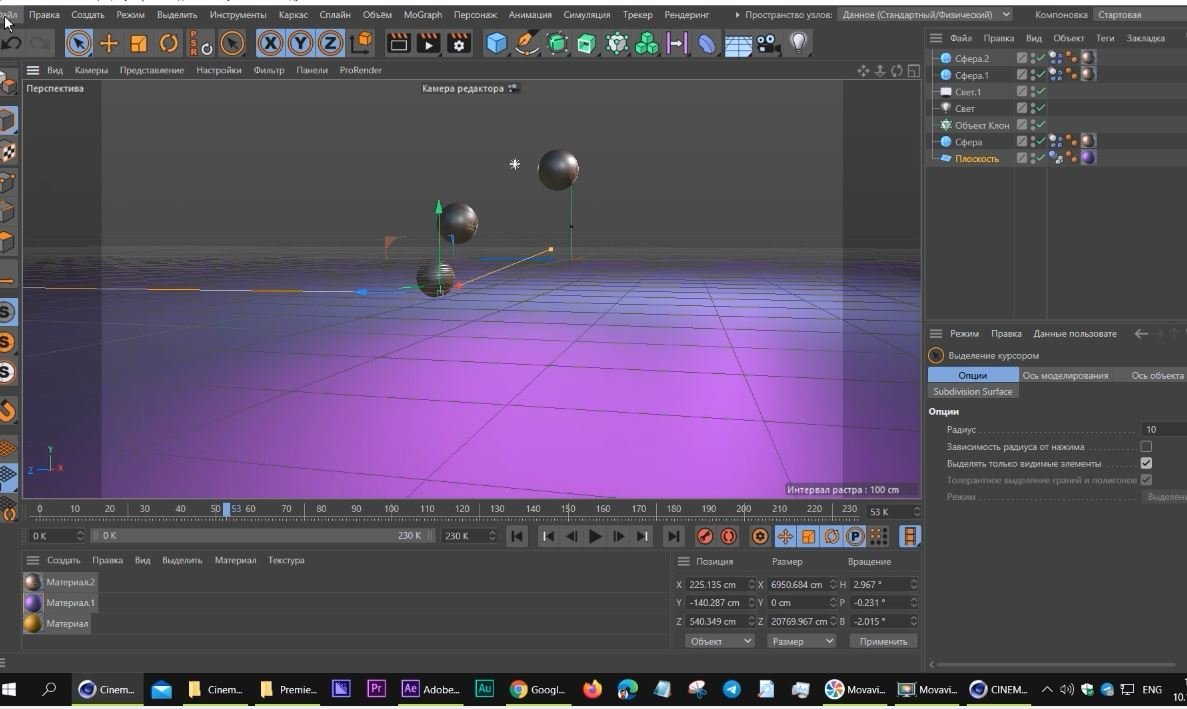
Task: Click the Coordinate System cube icon
Action: tap(362, 43)
